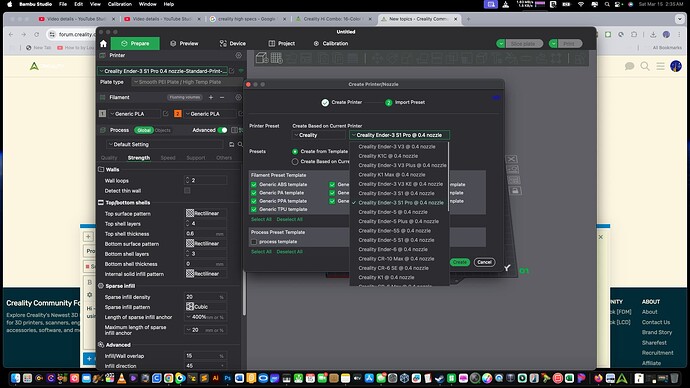Viewport: 690px width, 388px height.
Task: Click Select All under Filament Preset Template
Action: point(261,219)
